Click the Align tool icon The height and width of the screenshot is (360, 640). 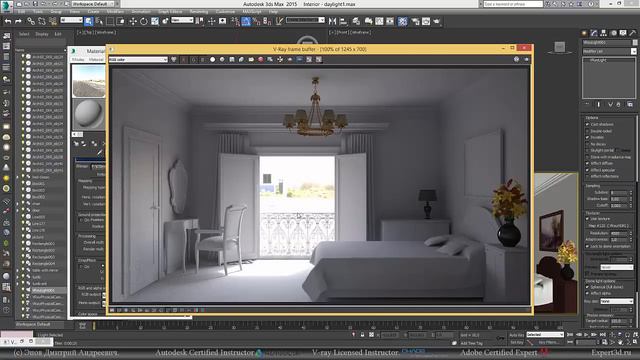click(x=343, y=21)
